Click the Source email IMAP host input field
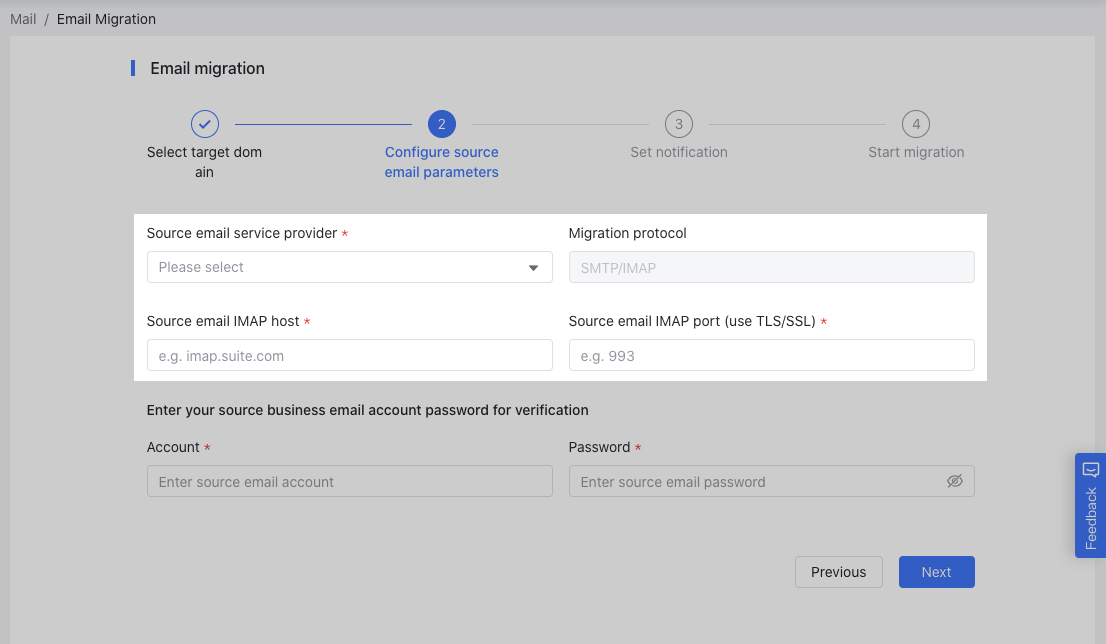This screenshot has width=1106, height=644. tap(349, 355)
